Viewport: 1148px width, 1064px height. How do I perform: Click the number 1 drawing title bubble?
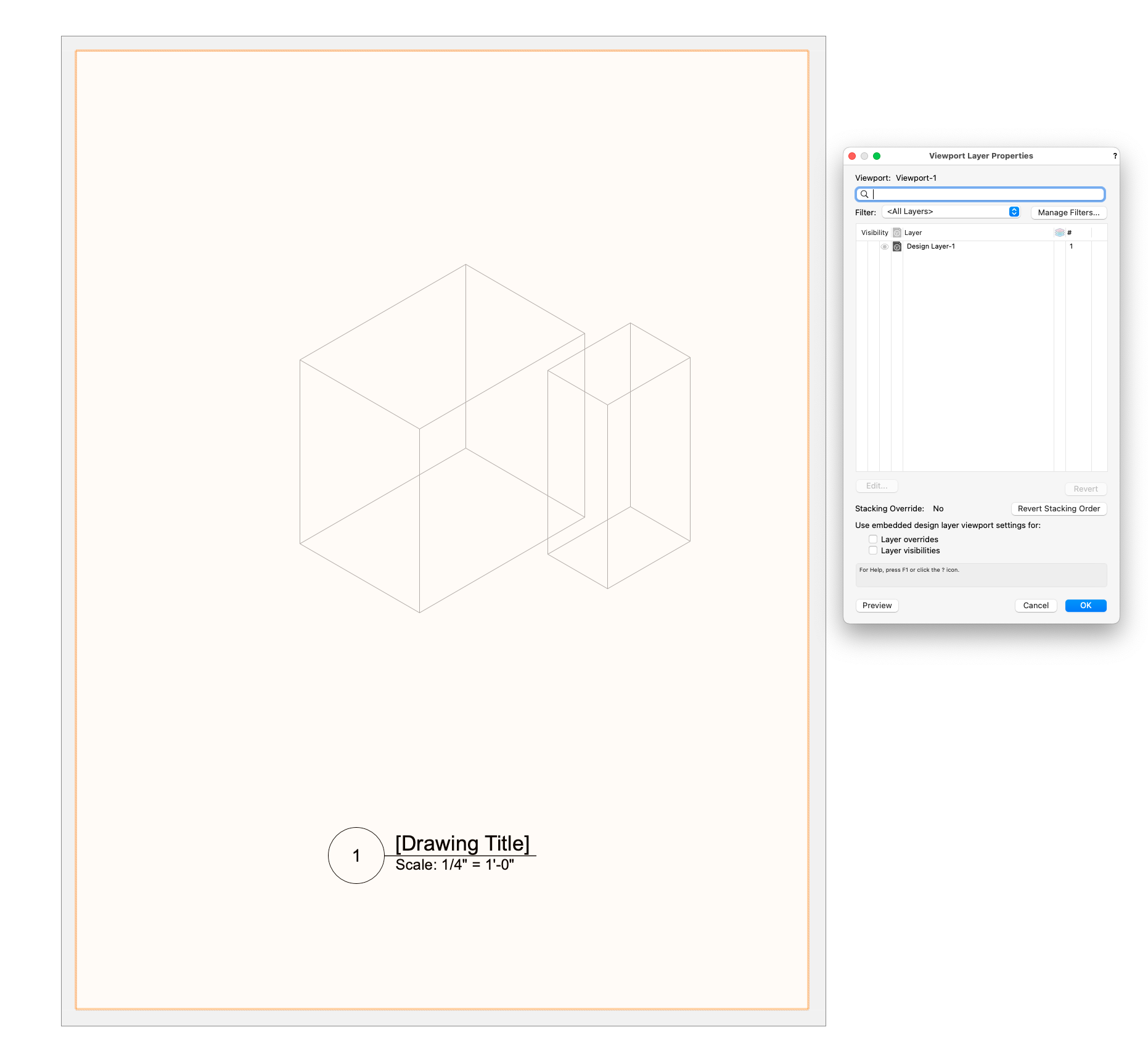point(356,855)
